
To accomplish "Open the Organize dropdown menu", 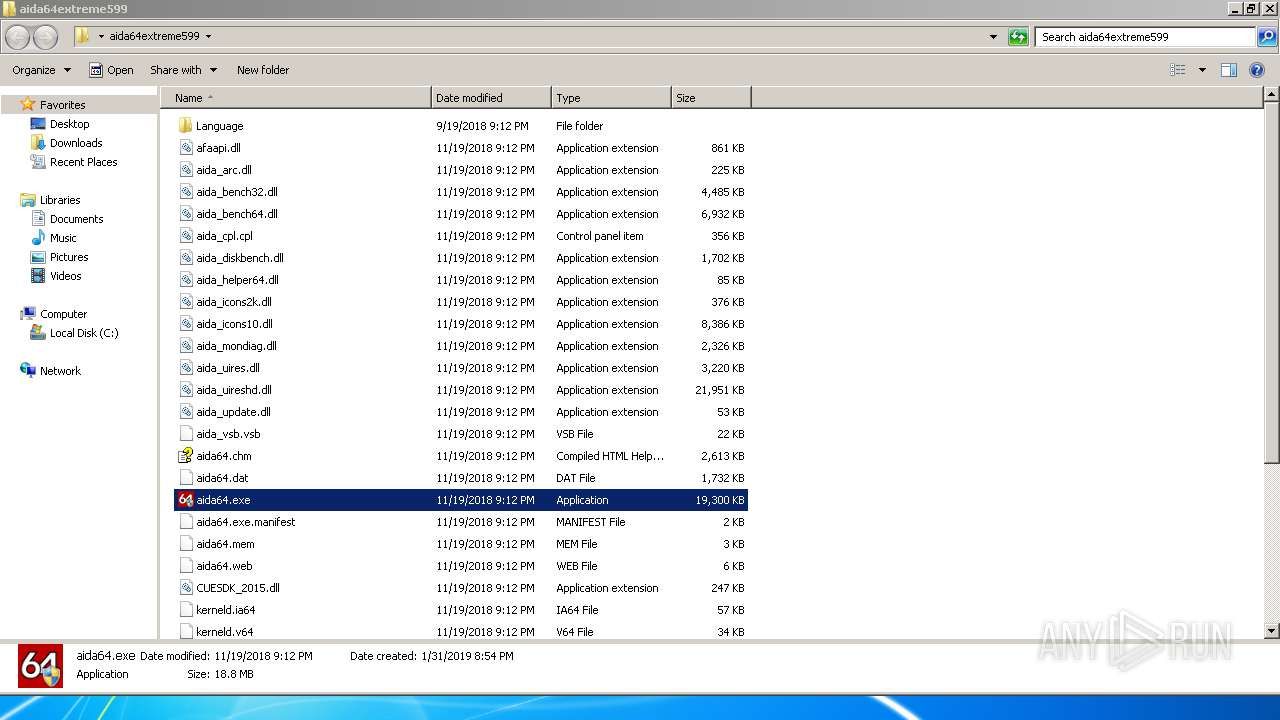I will tap(41, 70).
